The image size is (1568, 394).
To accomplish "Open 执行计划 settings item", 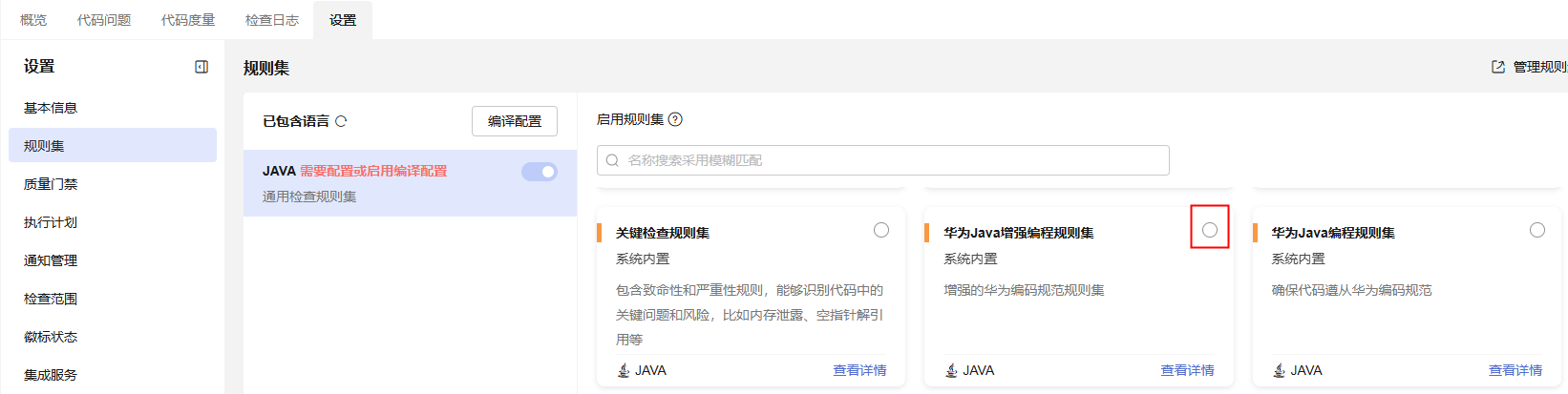I will 113,222.
